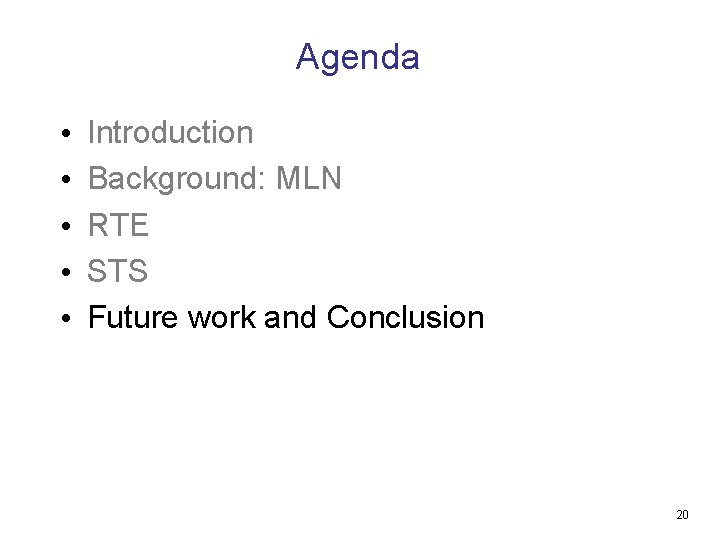720x540 pixels.
Task: Select the Introduction bullet text
Action: [170, 132]
